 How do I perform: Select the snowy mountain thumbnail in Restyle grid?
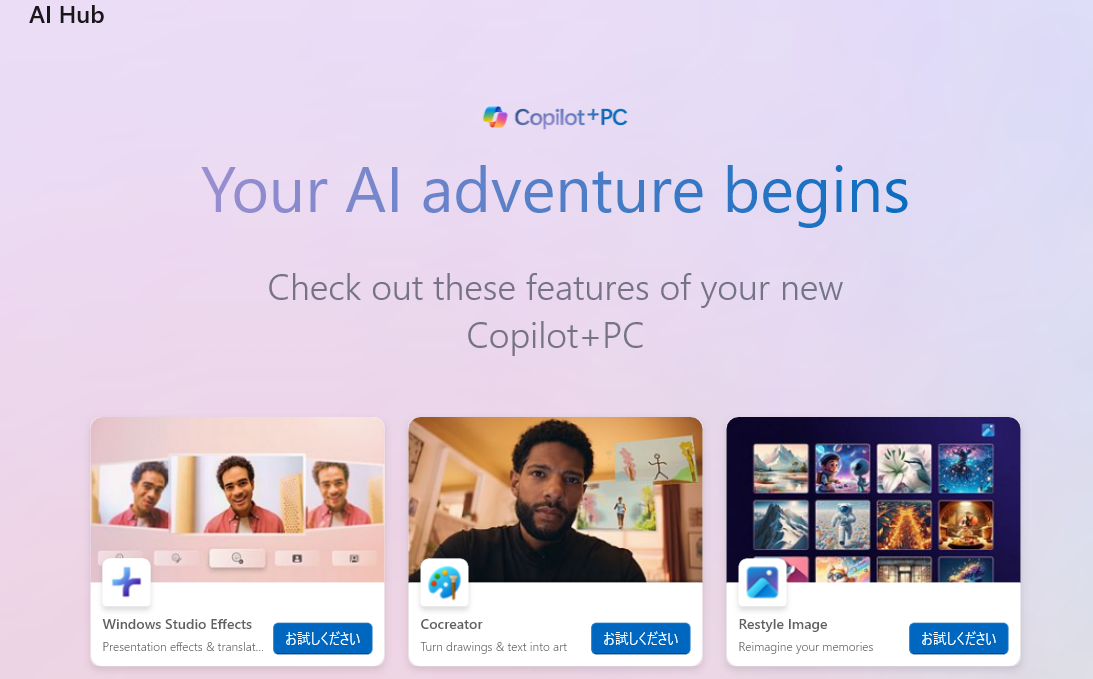tap(781, 524)
